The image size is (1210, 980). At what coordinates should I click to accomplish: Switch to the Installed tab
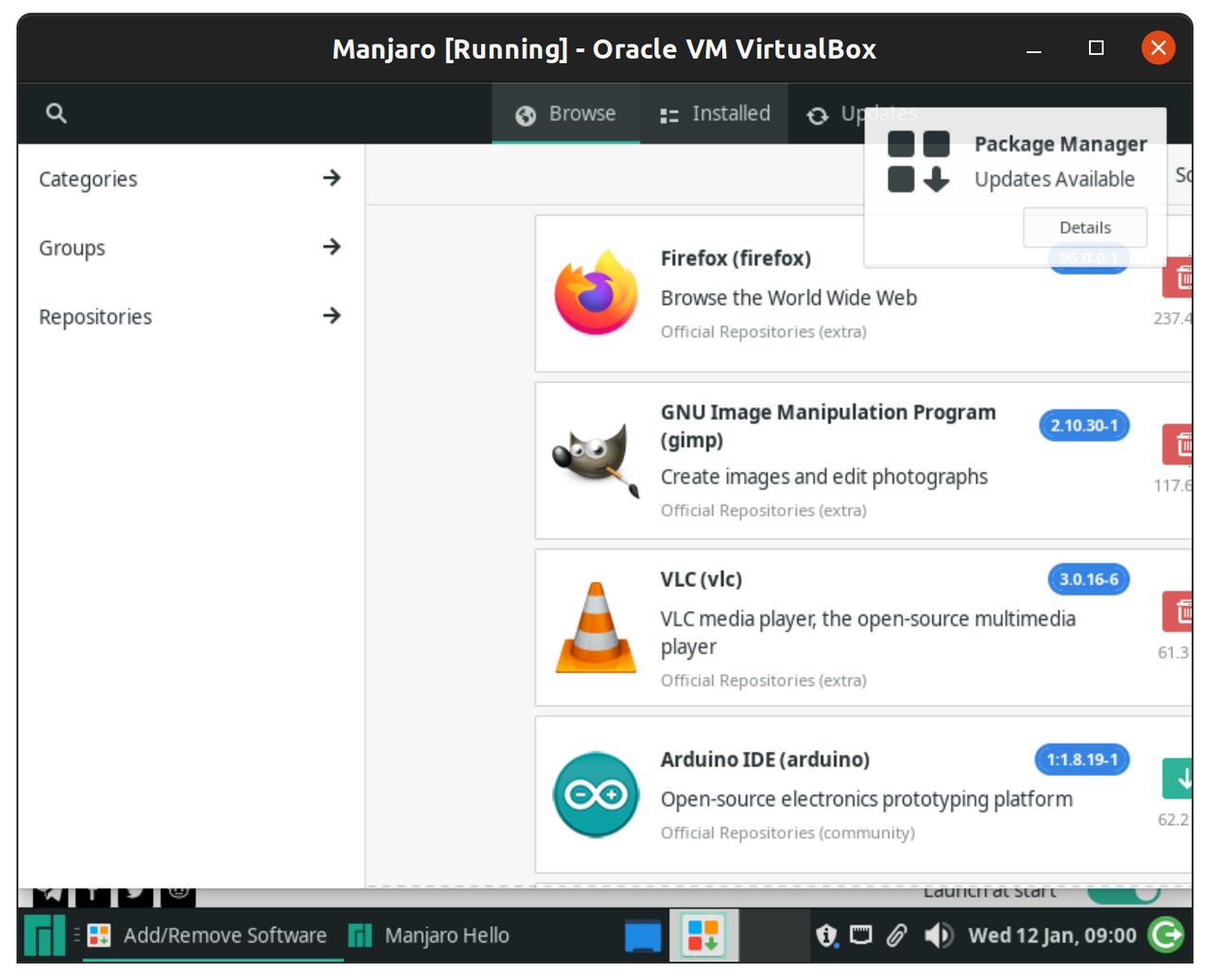715,113
